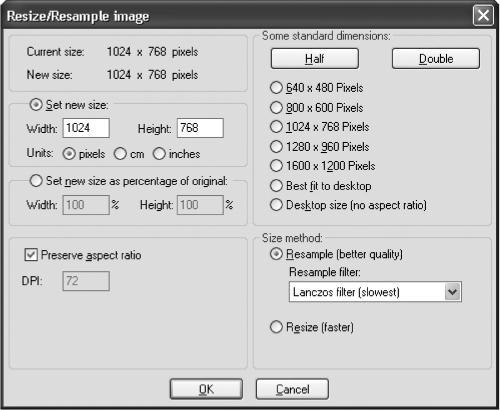
Task: Open the Resample filter dropdown arrow
Action: 452,292
